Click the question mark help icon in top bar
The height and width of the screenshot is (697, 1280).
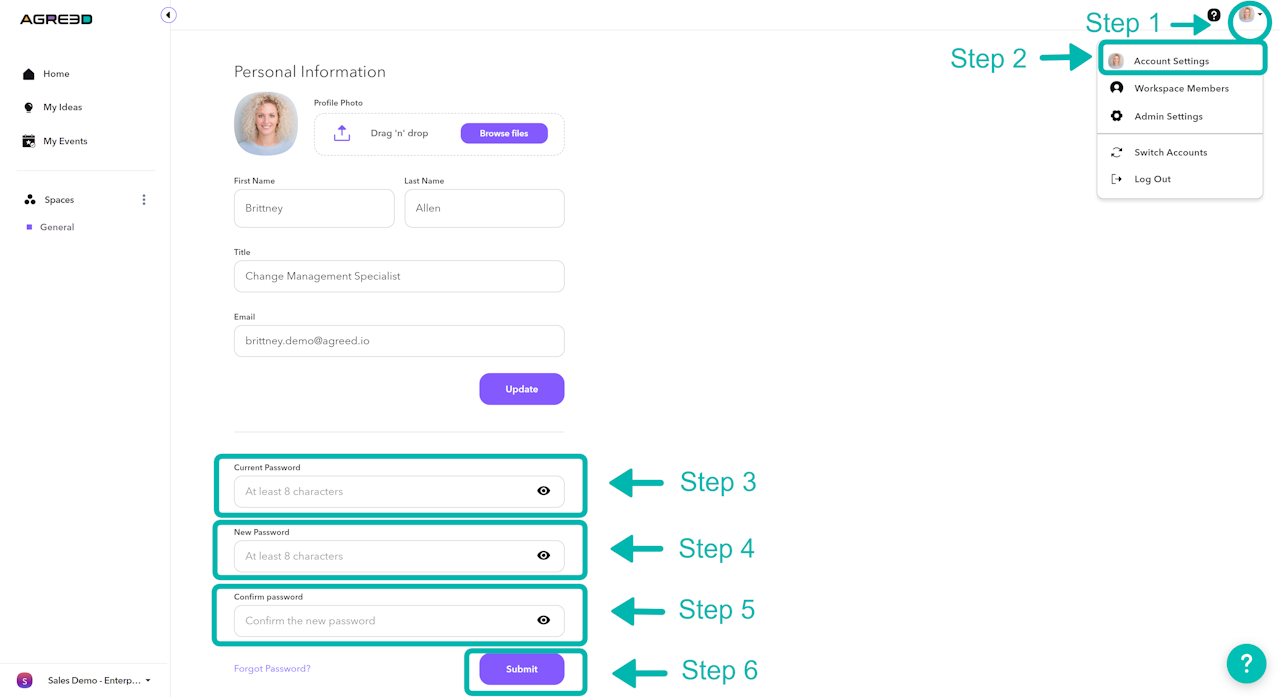[x=1214, y=15]
